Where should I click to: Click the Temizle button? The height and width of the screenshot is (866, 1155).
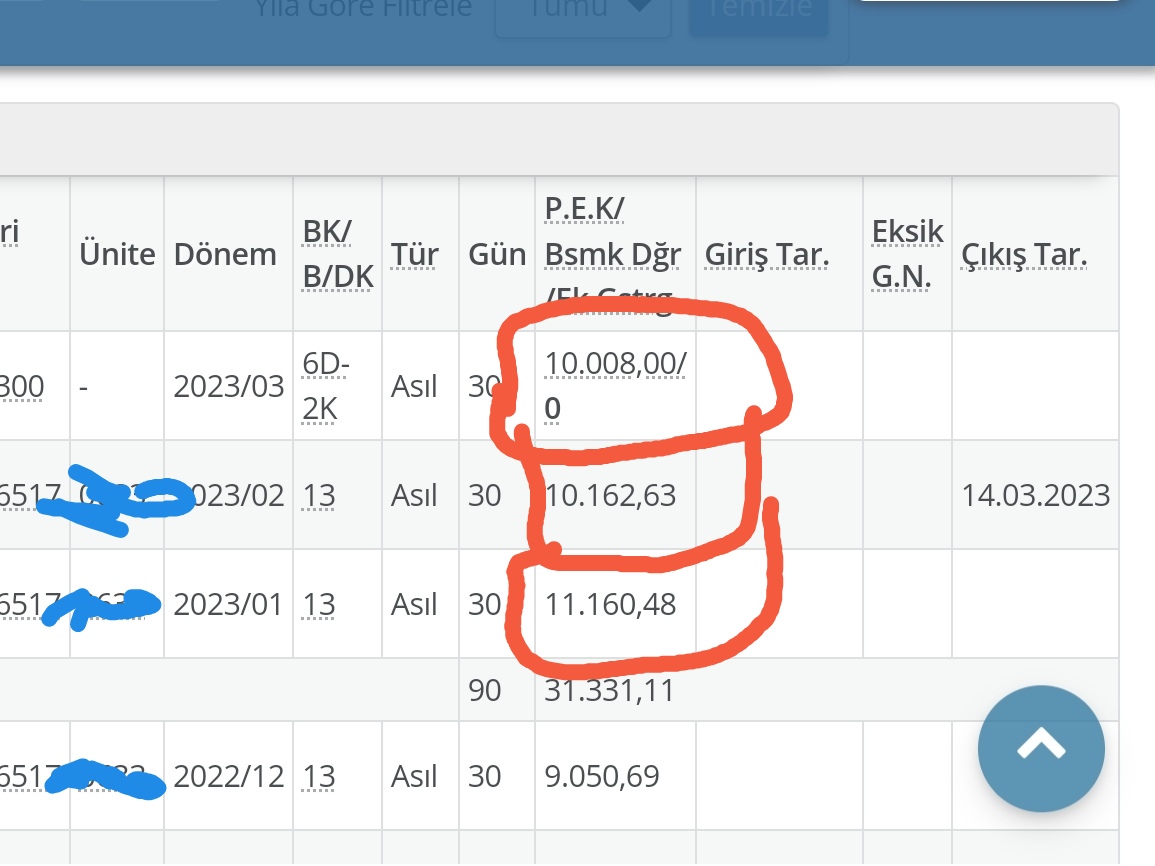(759, 15)
